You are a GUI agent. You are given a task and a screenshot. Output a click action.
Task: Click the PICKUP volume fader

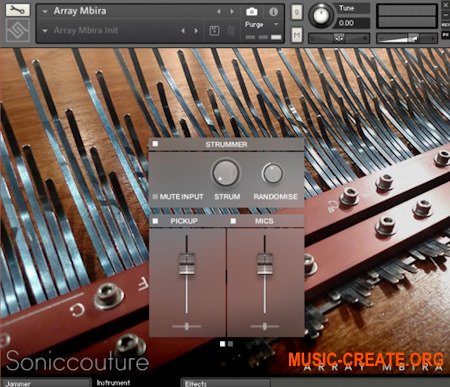click(x=187, y=264)
